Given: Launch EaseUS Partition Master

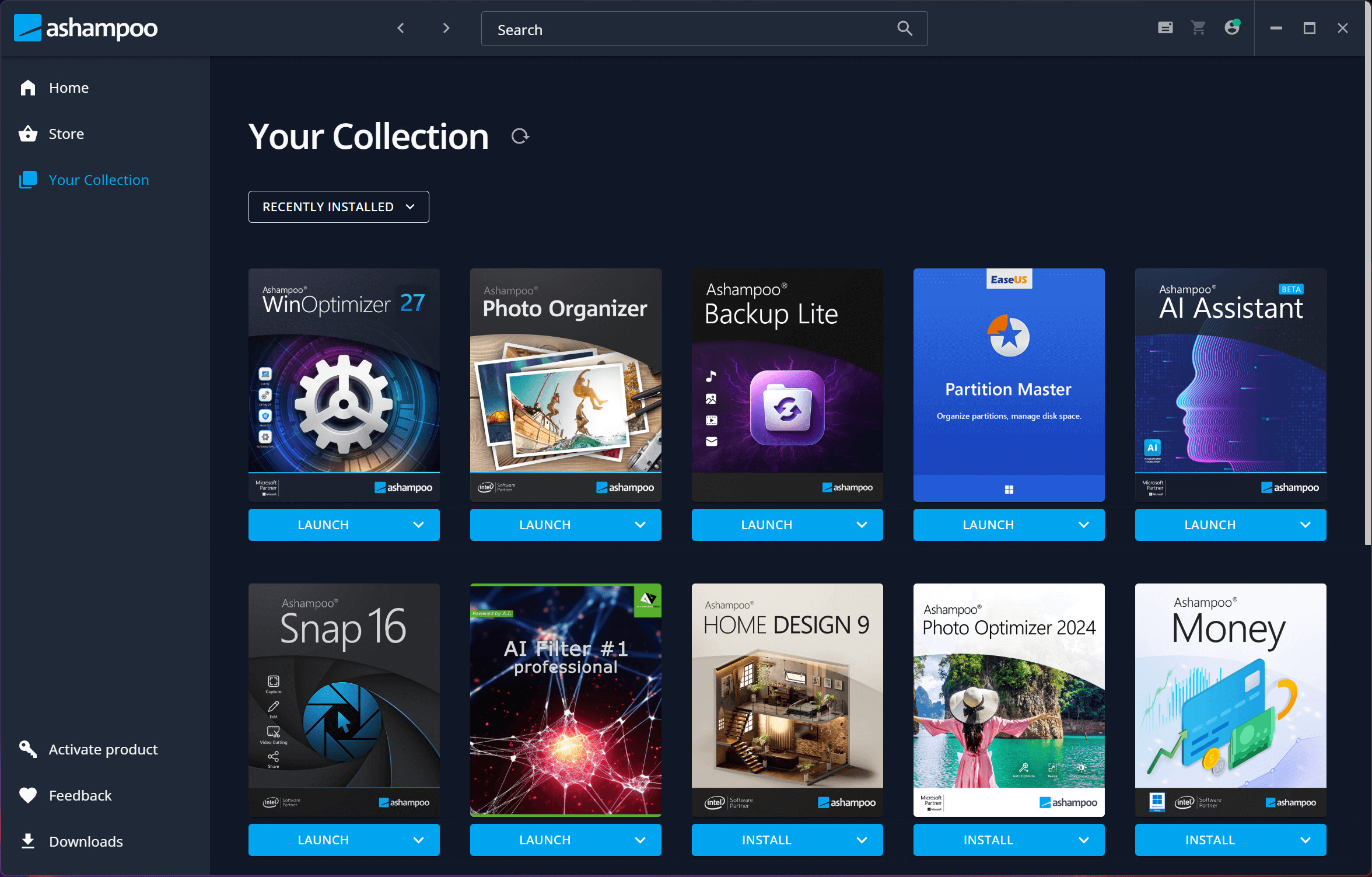Looking at the screenshot, I should 988,525.
